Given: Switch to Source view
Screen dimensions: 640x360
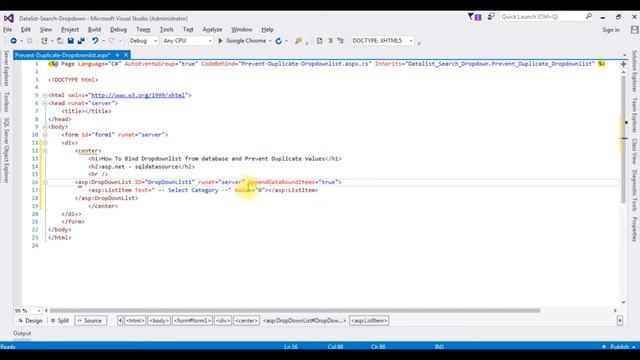Looking at the screenshot, I should point(90,321).
